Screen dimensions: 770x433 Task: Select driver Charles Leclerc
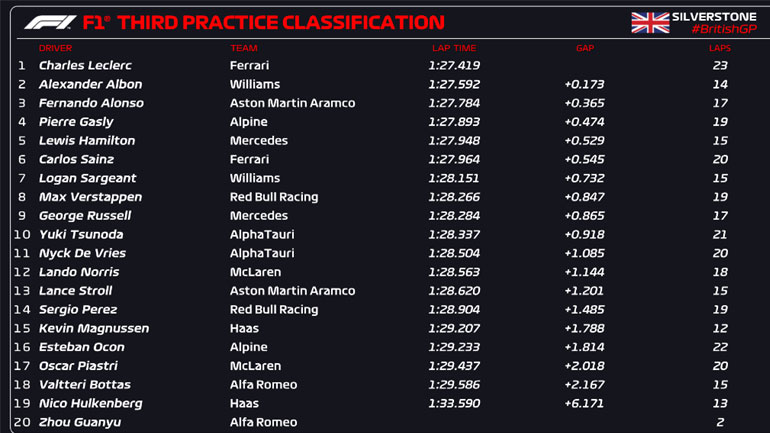coord(85,66)
